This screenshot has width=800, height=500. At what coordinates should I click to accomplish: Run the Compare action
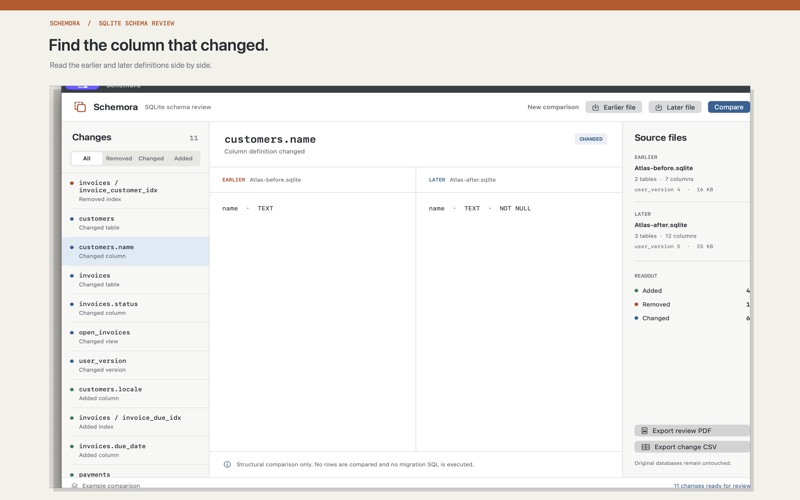729,107
